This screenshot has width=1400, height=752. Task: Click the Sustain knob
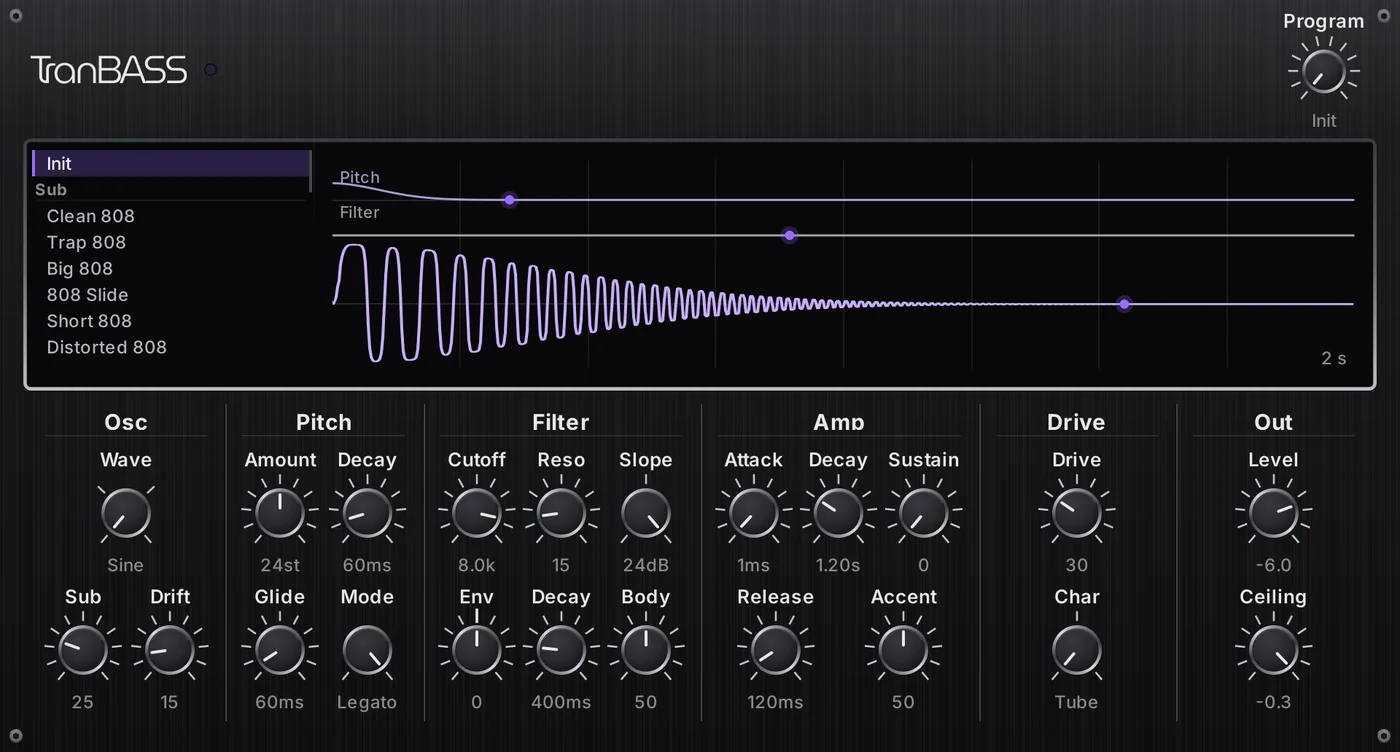pos(924,514)
